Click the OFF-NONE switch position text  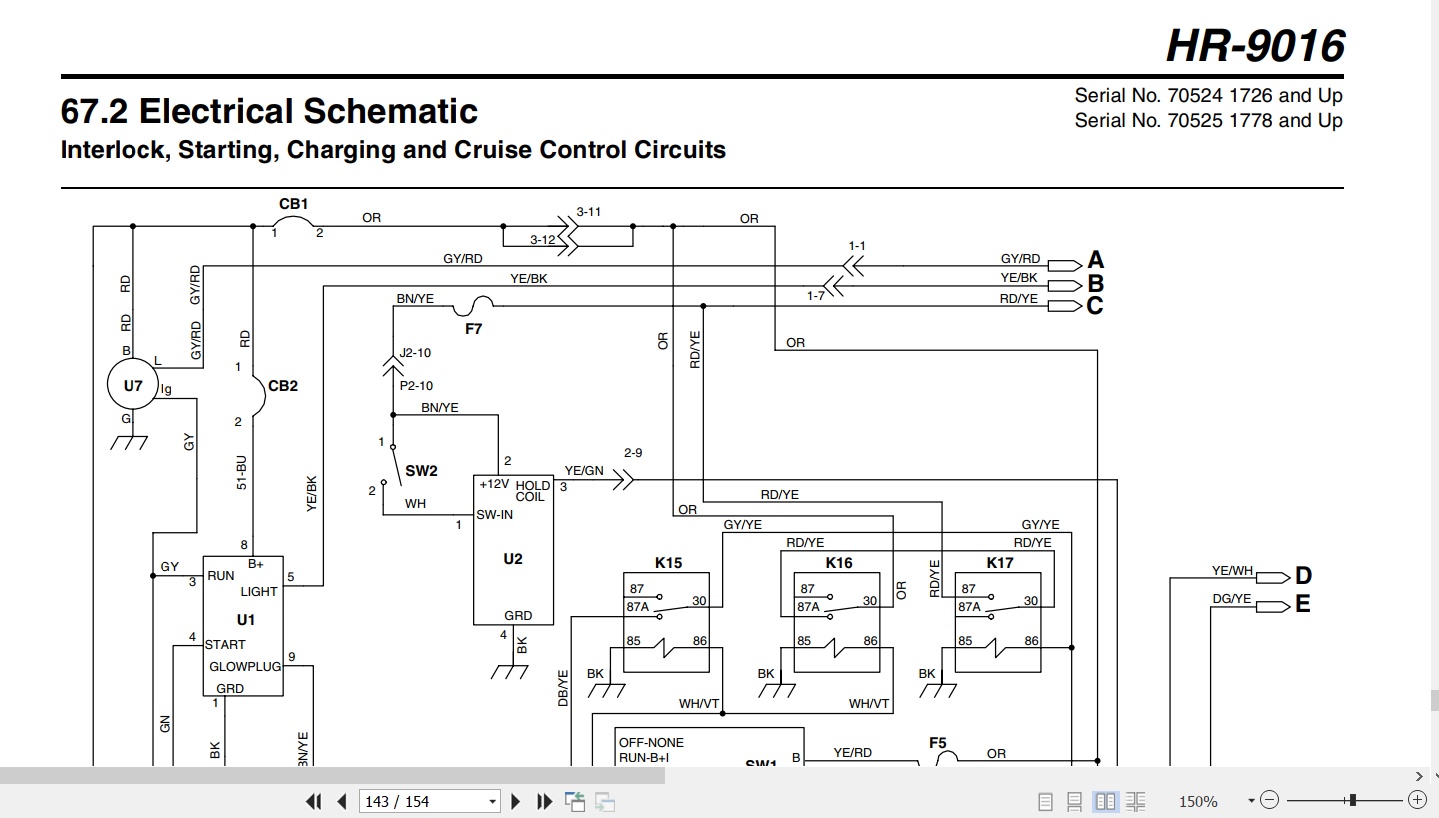[x=651, y=743]
